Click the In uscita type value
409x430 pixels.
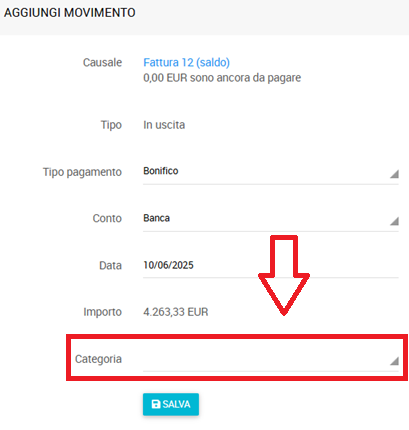164,125
